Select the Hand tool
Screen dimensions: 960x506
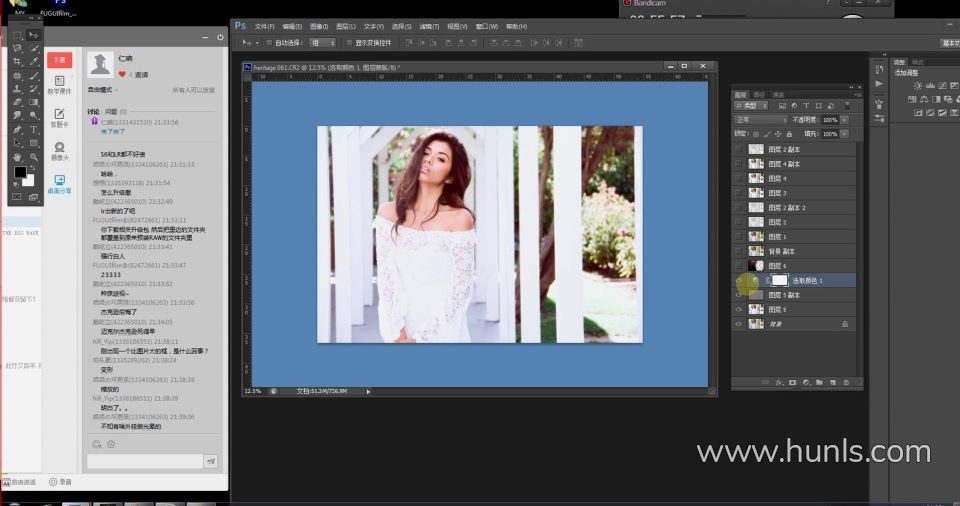pyautogui.click(x=17, y=157)
